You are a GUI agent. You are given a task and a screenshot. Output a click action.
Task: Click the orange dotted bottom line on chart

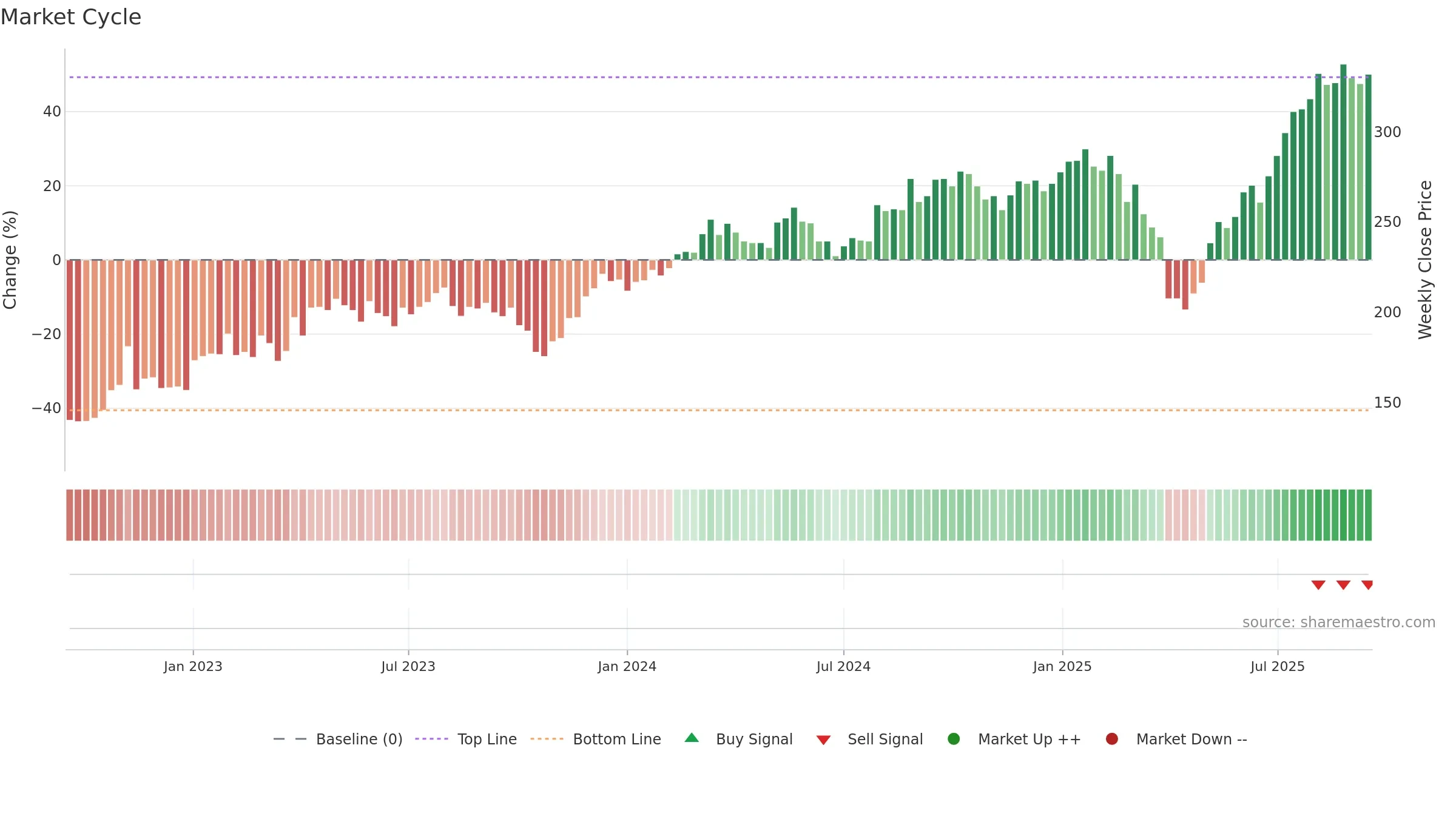tap(719, 410)
